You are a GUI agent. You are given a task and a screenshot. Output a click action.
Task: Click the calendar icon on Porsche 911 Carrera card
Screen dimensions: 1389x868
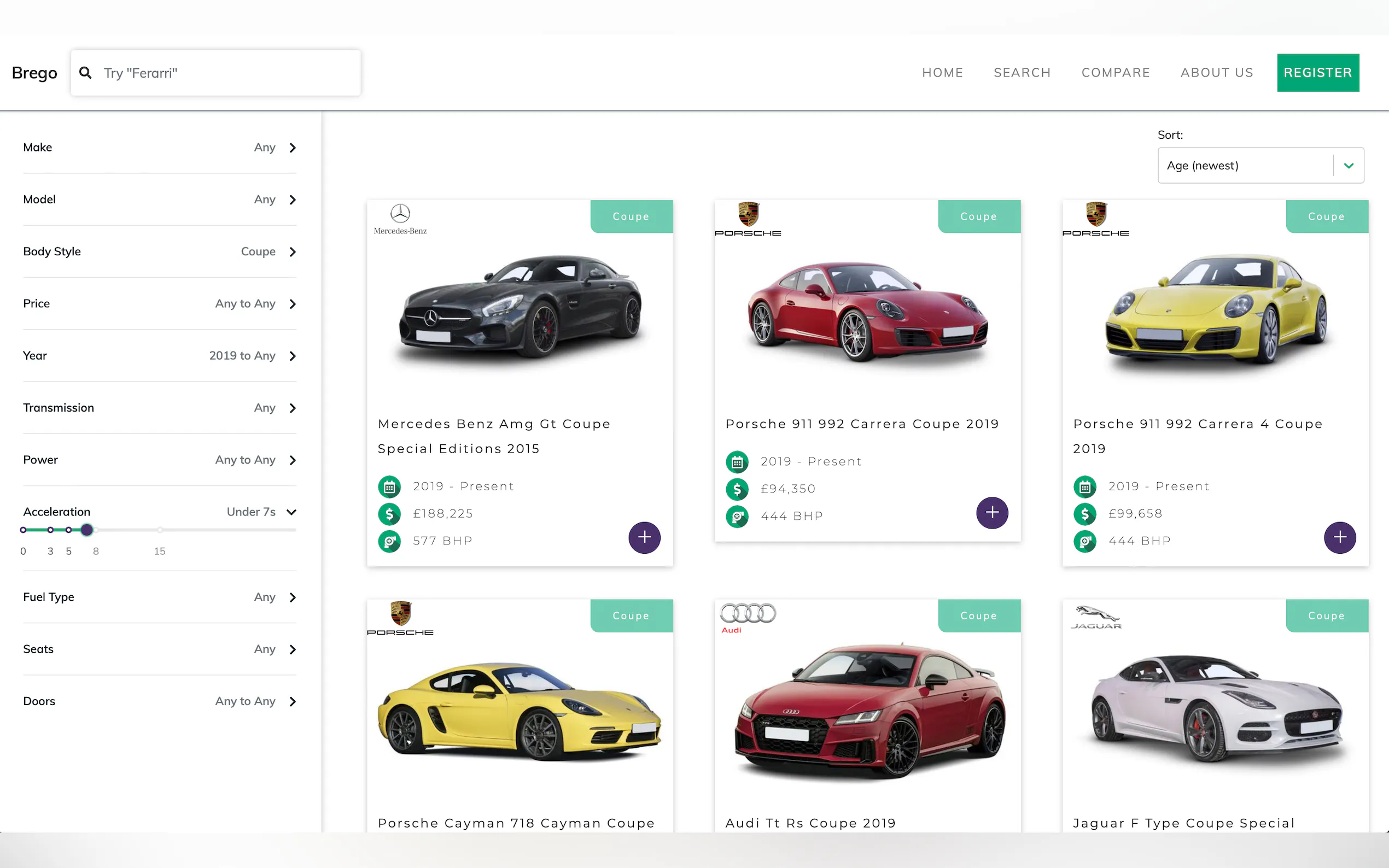point(737,461)
